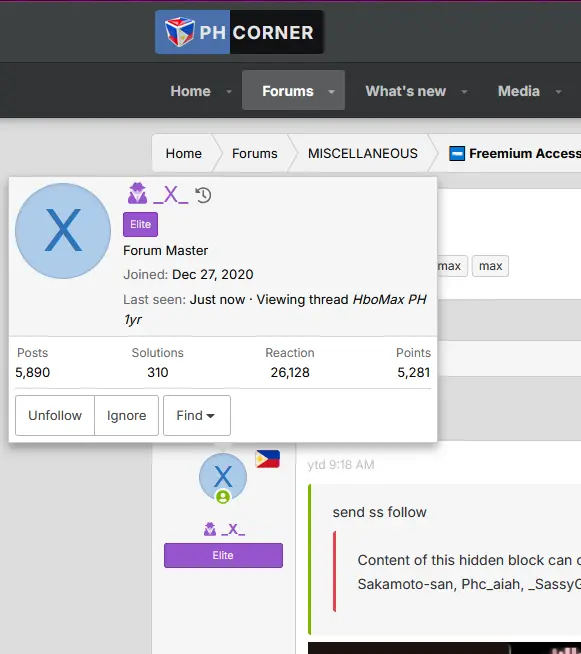Click the small X avatar in the post

(223, 477)
